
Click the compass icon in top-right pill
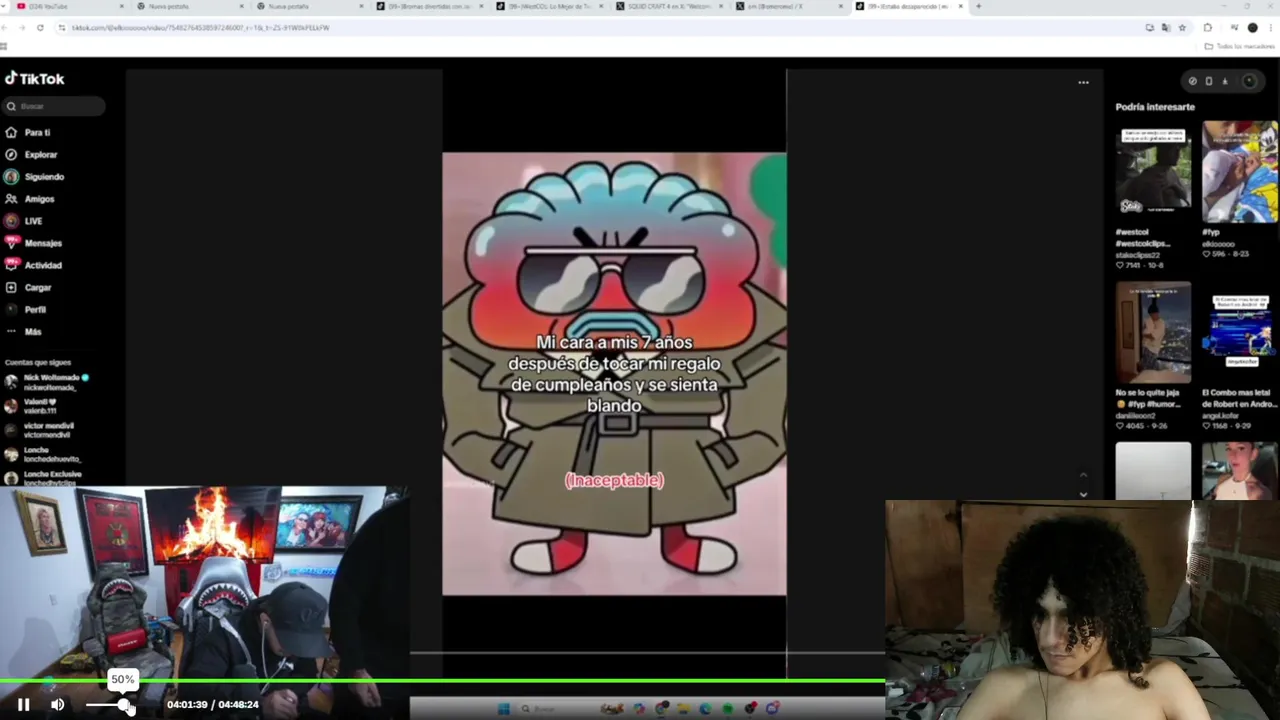1192,81
